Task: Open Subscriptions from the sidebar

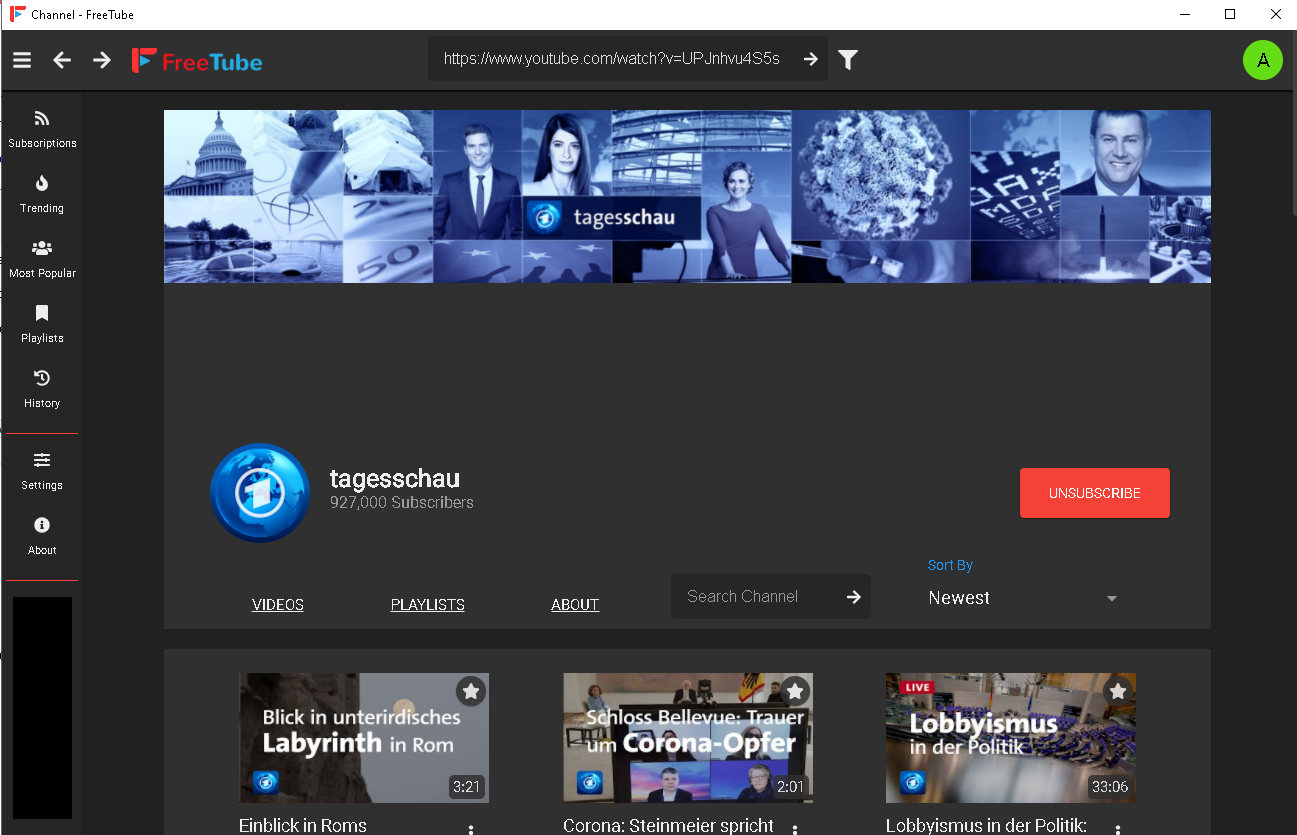Action: [x=42, y=129]
